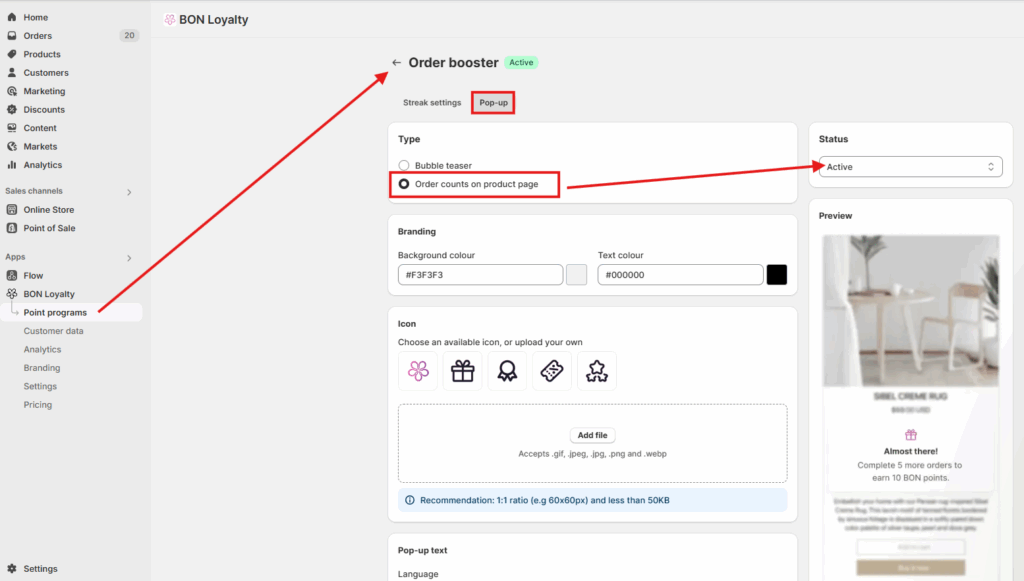The height and width of the screenshot is (581, 1024).
Task: Click the black text colour swatch
Action: point(777,275)
